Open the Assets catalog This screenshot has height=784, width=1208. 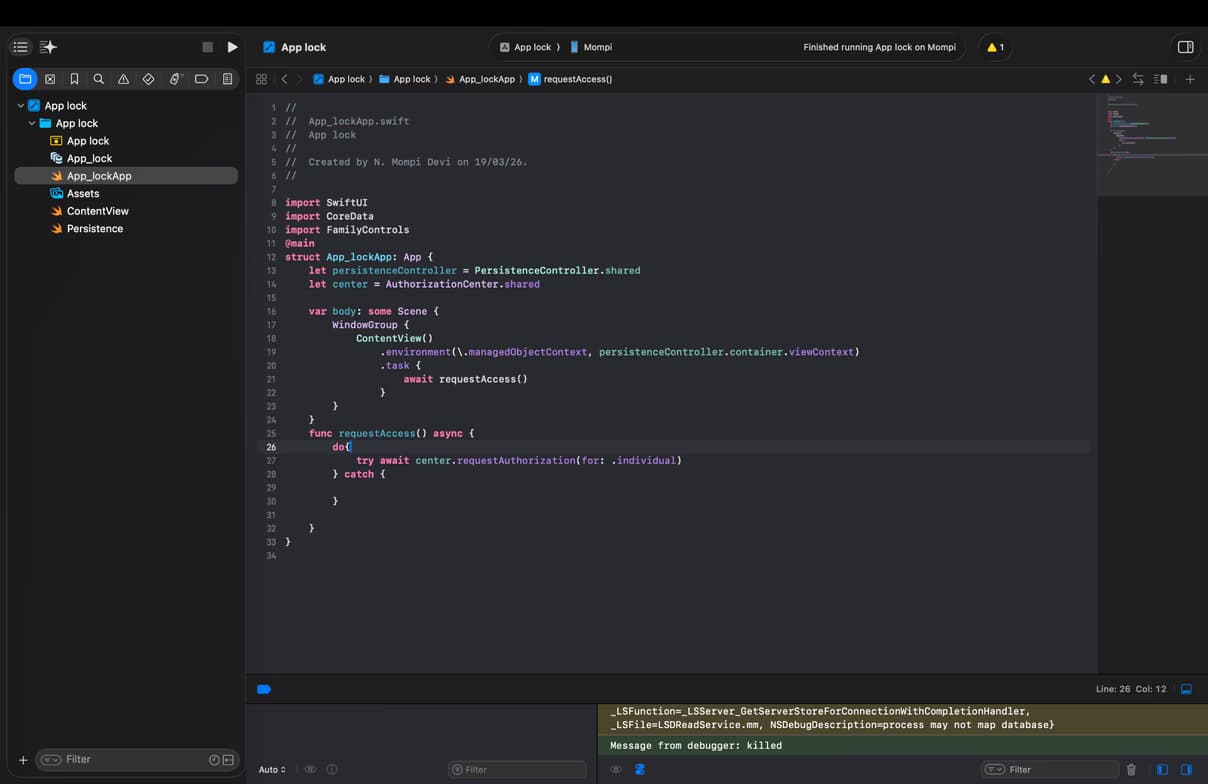(83, 194)
